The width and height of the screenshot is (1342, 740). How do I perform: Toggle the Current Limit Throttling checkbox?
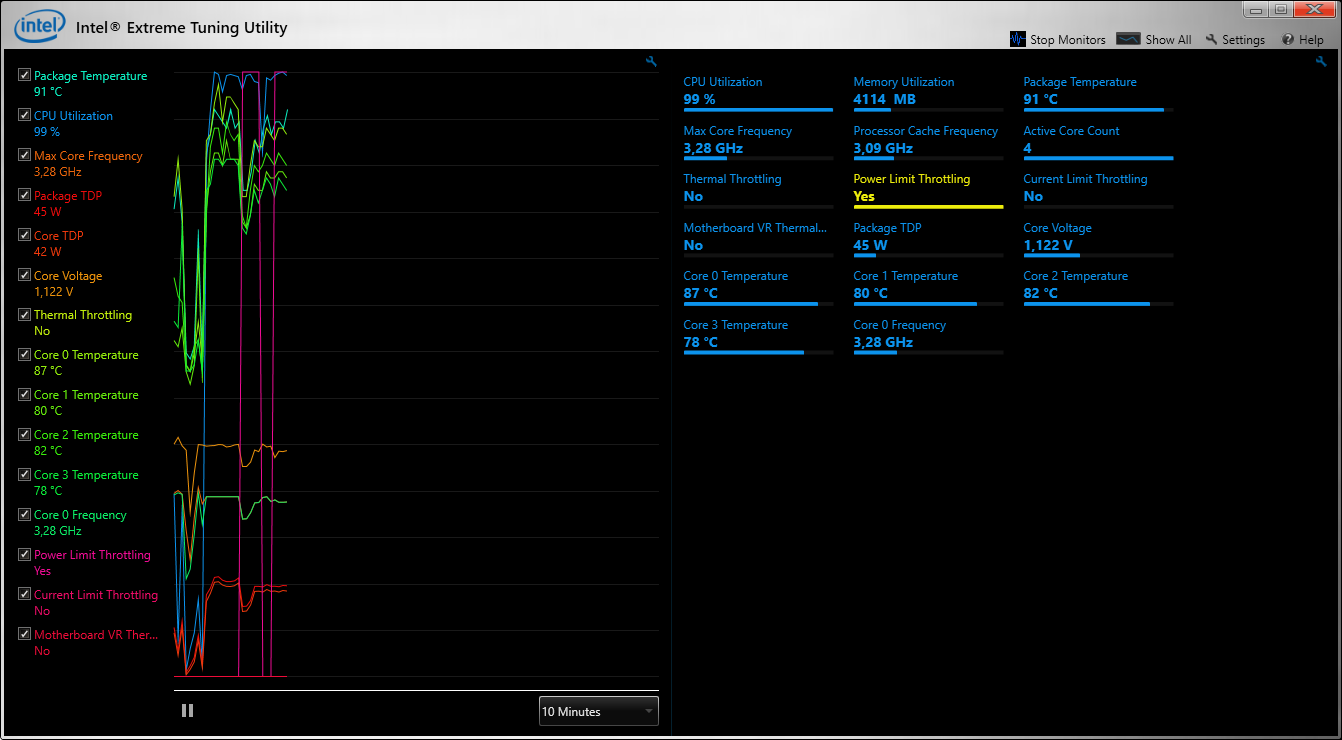click(x=25, y=594)
